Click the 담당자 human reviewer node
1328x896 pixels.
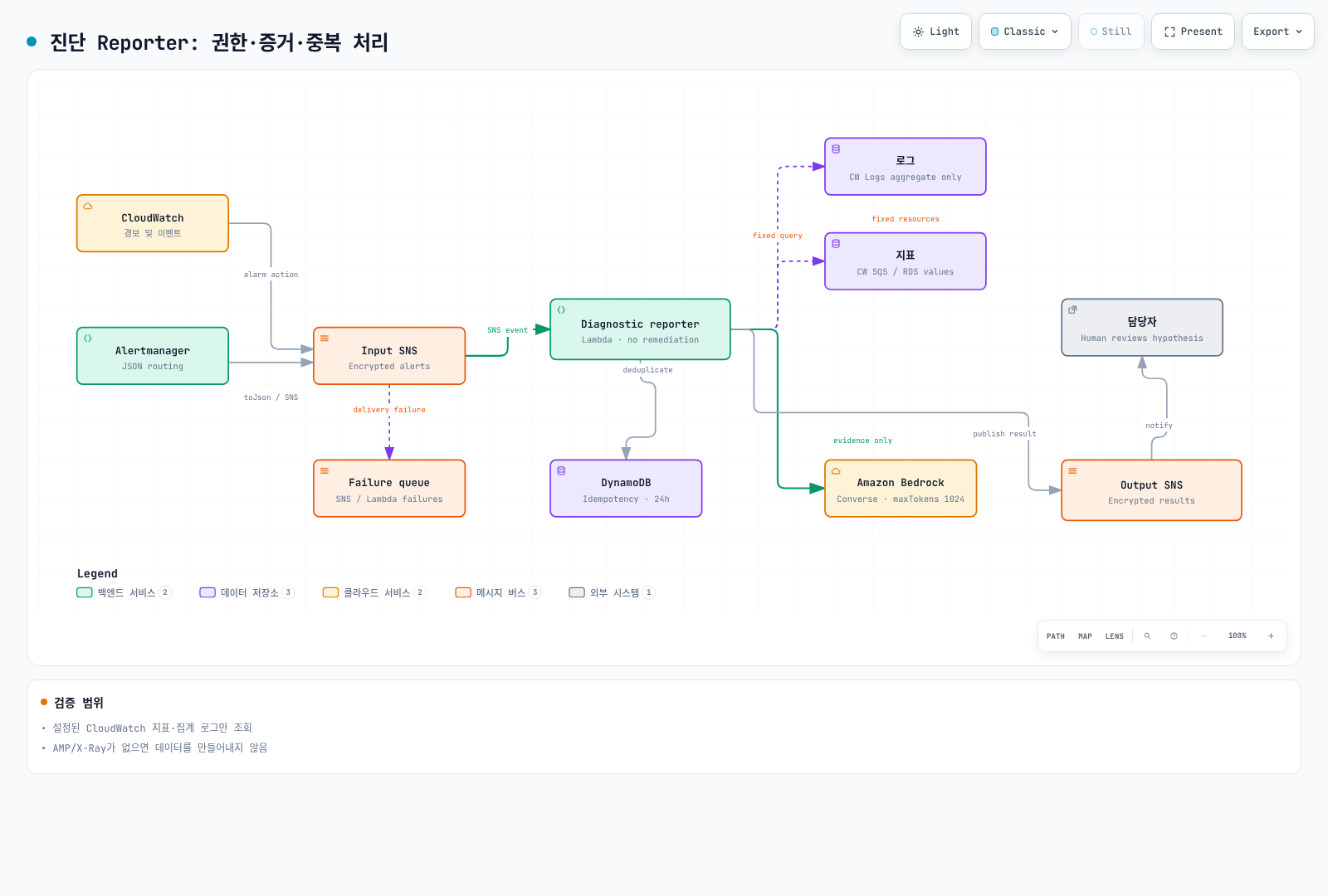[x=1142, y=328]
